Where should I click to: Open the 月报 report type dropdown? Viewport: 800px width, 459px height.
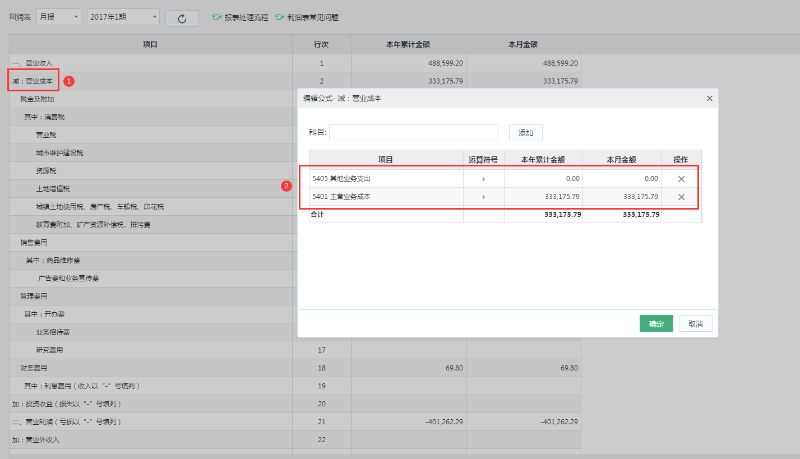click(59, 18)
